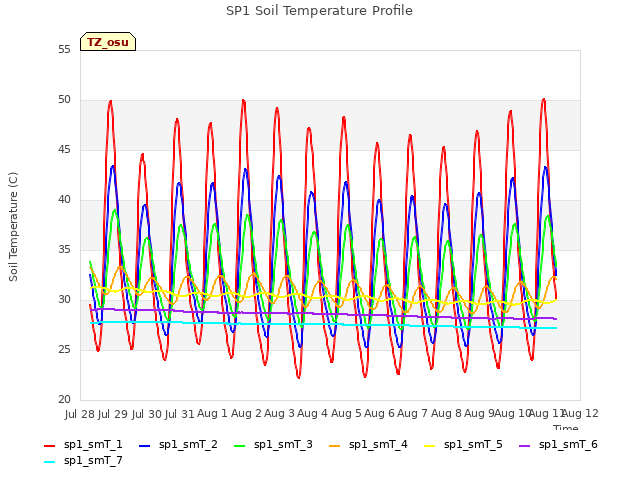Viewport: 640px width, 480px height.
Task: Click the Jul 31 x-axis label
Action: point(180,414)
